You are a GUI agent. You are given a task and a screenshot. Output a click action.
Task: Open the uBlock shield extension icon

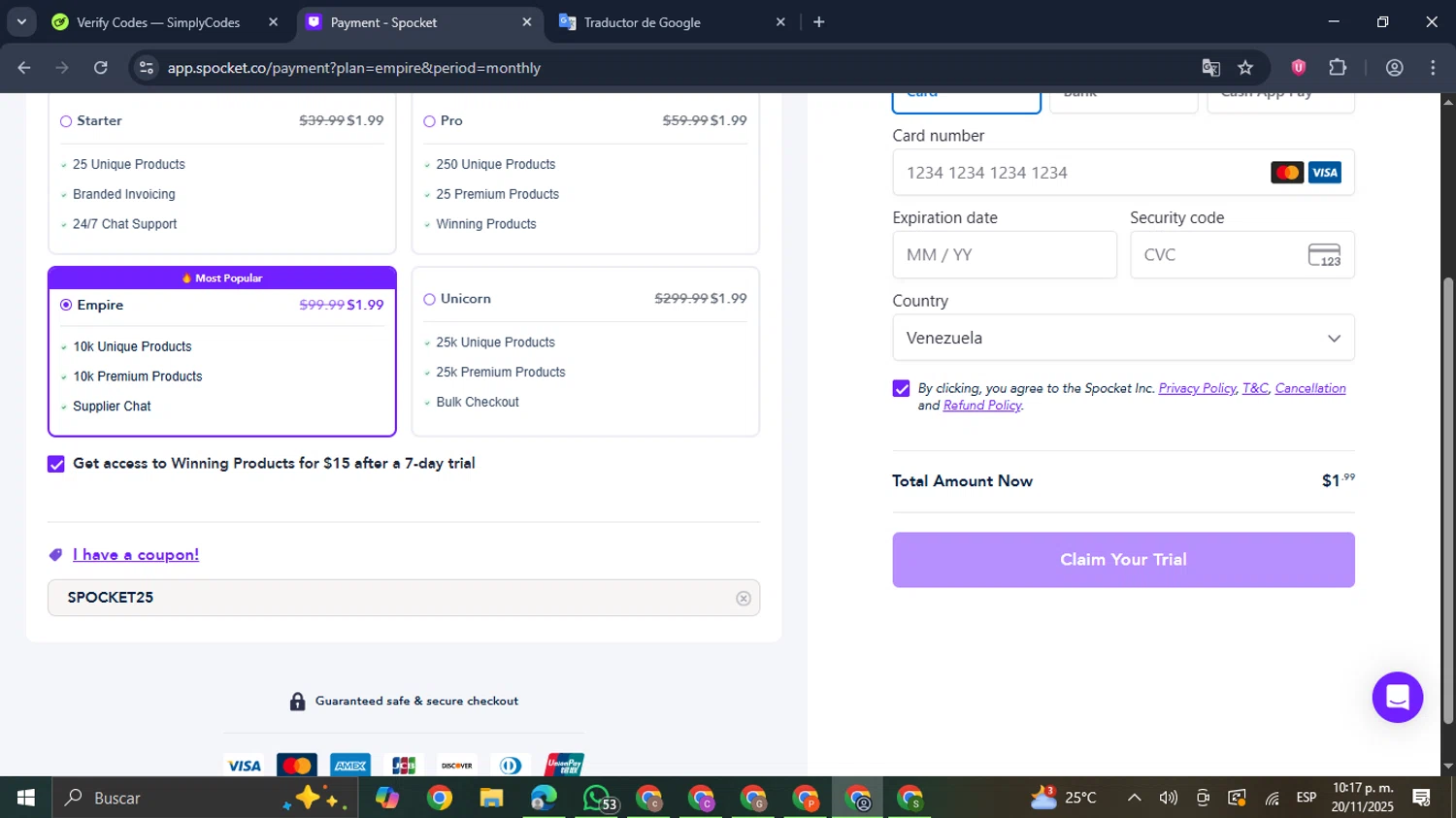1299,67
